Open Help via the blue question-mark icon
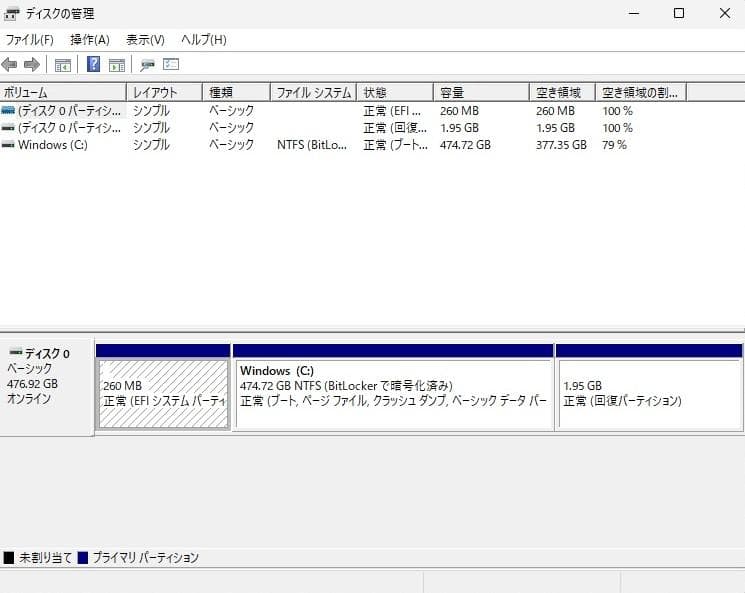 click(x=94, y=64)
